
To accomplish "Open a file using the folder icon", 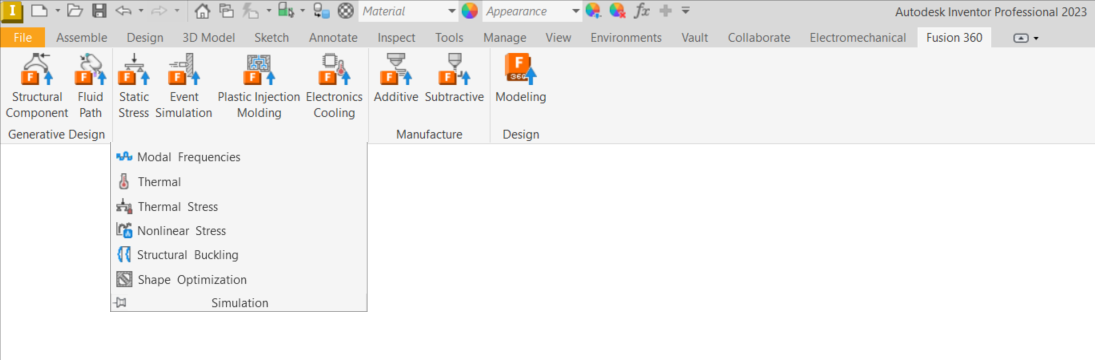I will [75, 10].
